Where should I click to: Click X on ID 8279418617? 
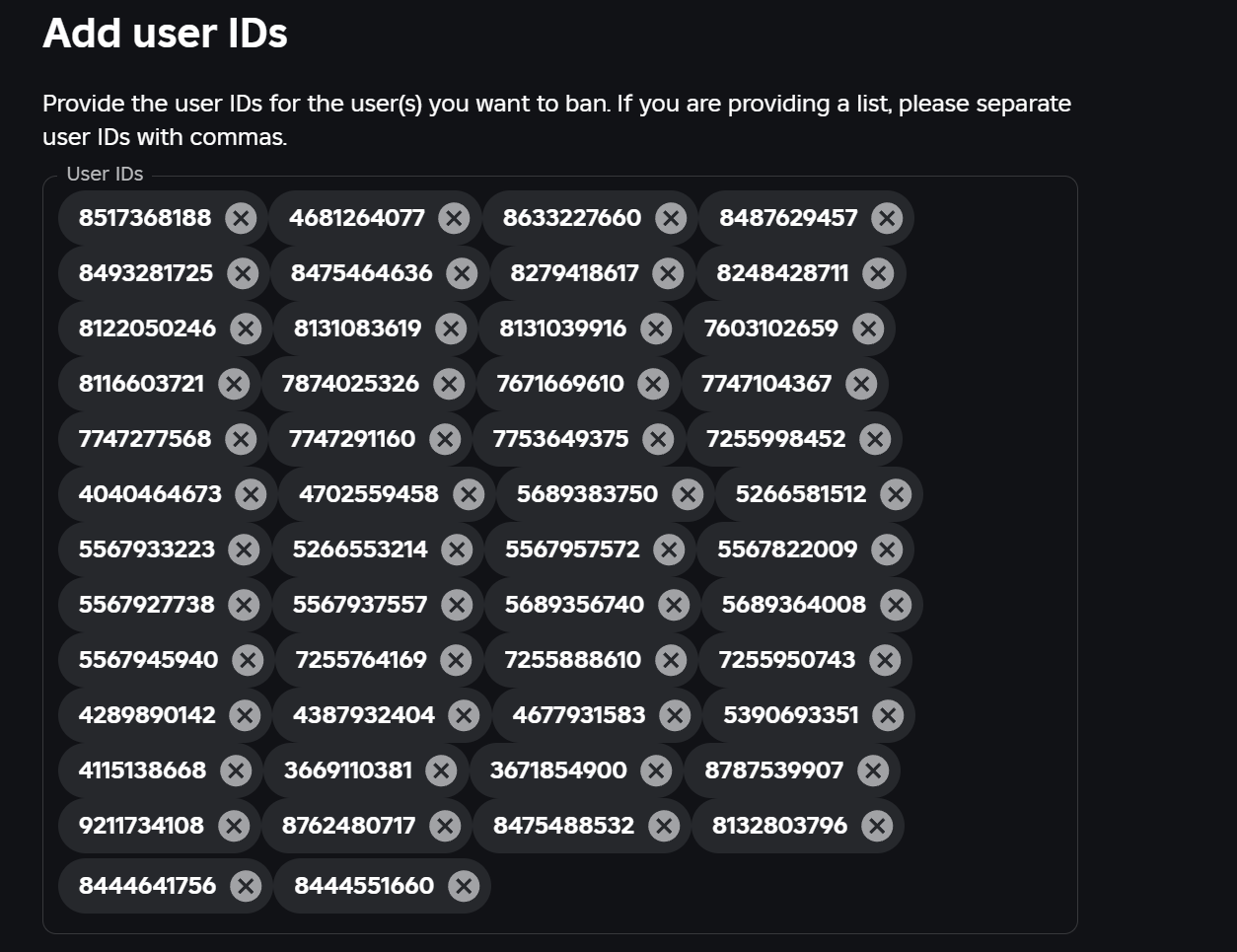[x=668, y=273]
